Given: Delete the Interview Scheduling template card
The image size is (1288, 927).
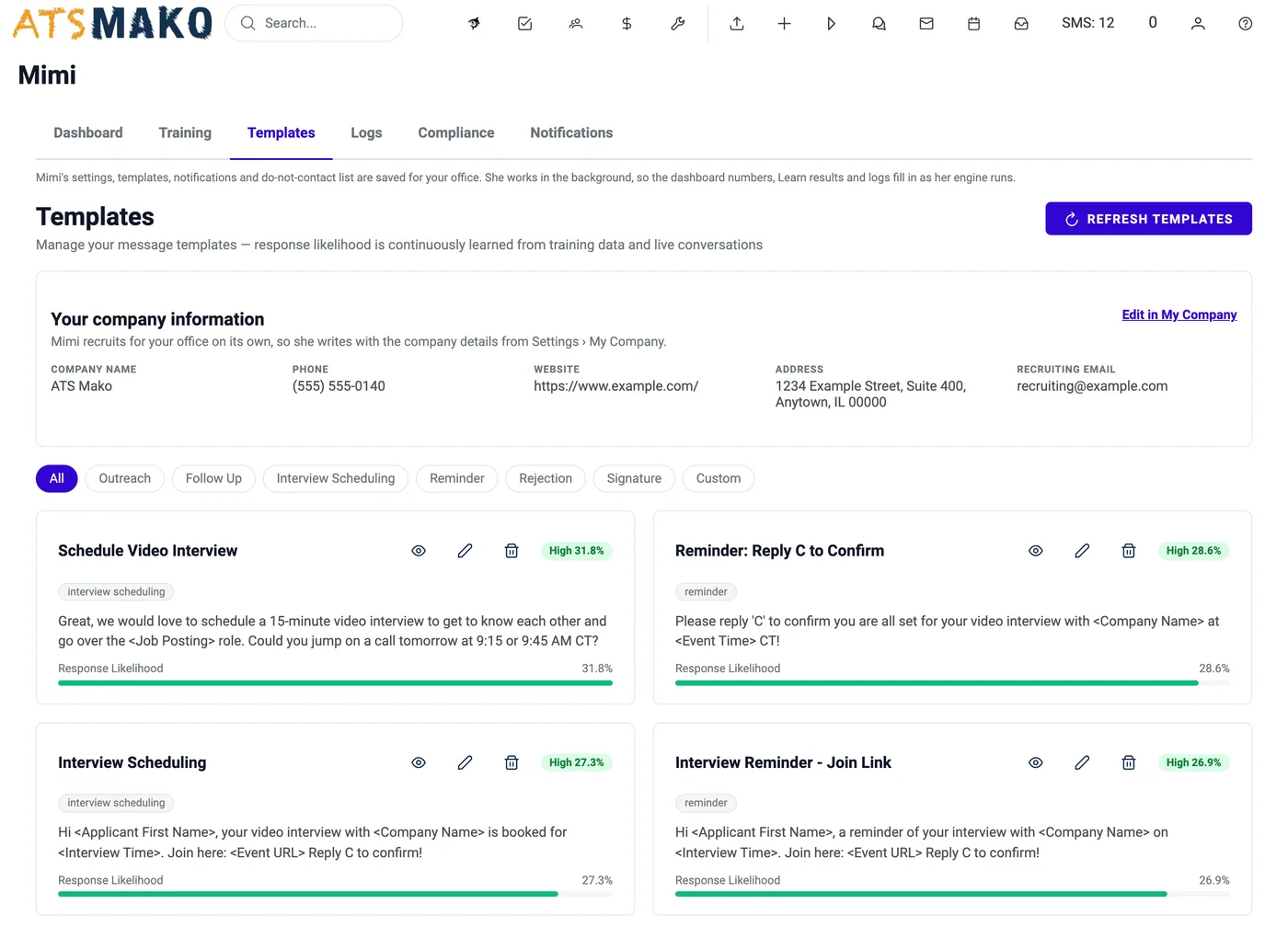Looking at the screenshot, I should coord(512,762).
